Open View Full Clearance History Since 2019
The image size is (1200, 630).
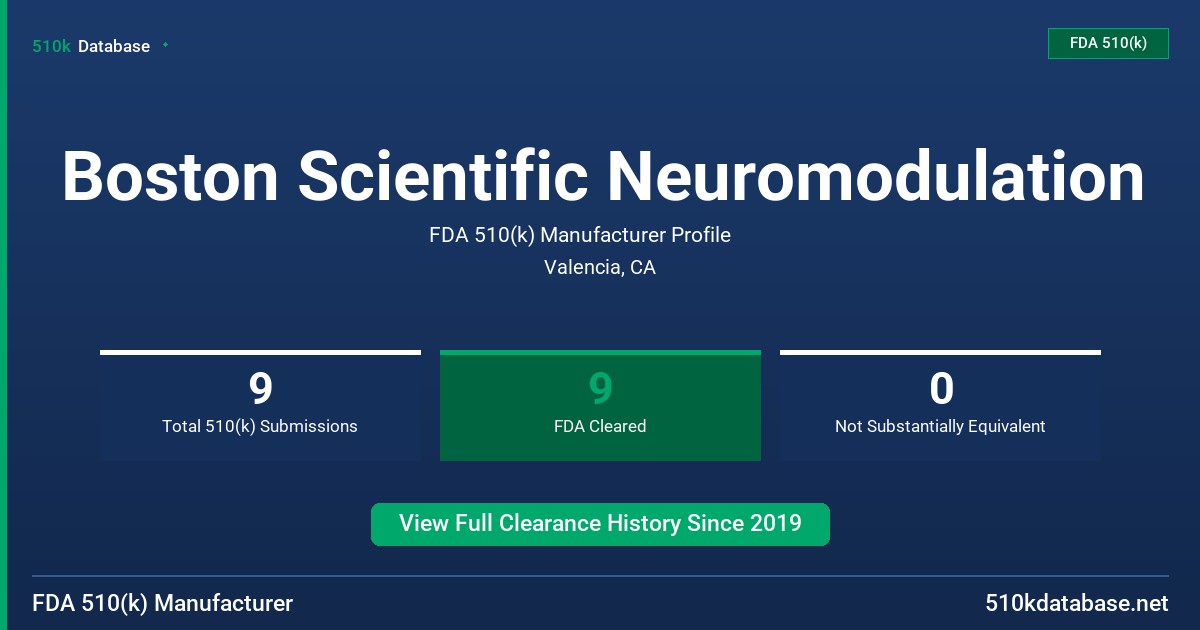(x=600, y=524)
